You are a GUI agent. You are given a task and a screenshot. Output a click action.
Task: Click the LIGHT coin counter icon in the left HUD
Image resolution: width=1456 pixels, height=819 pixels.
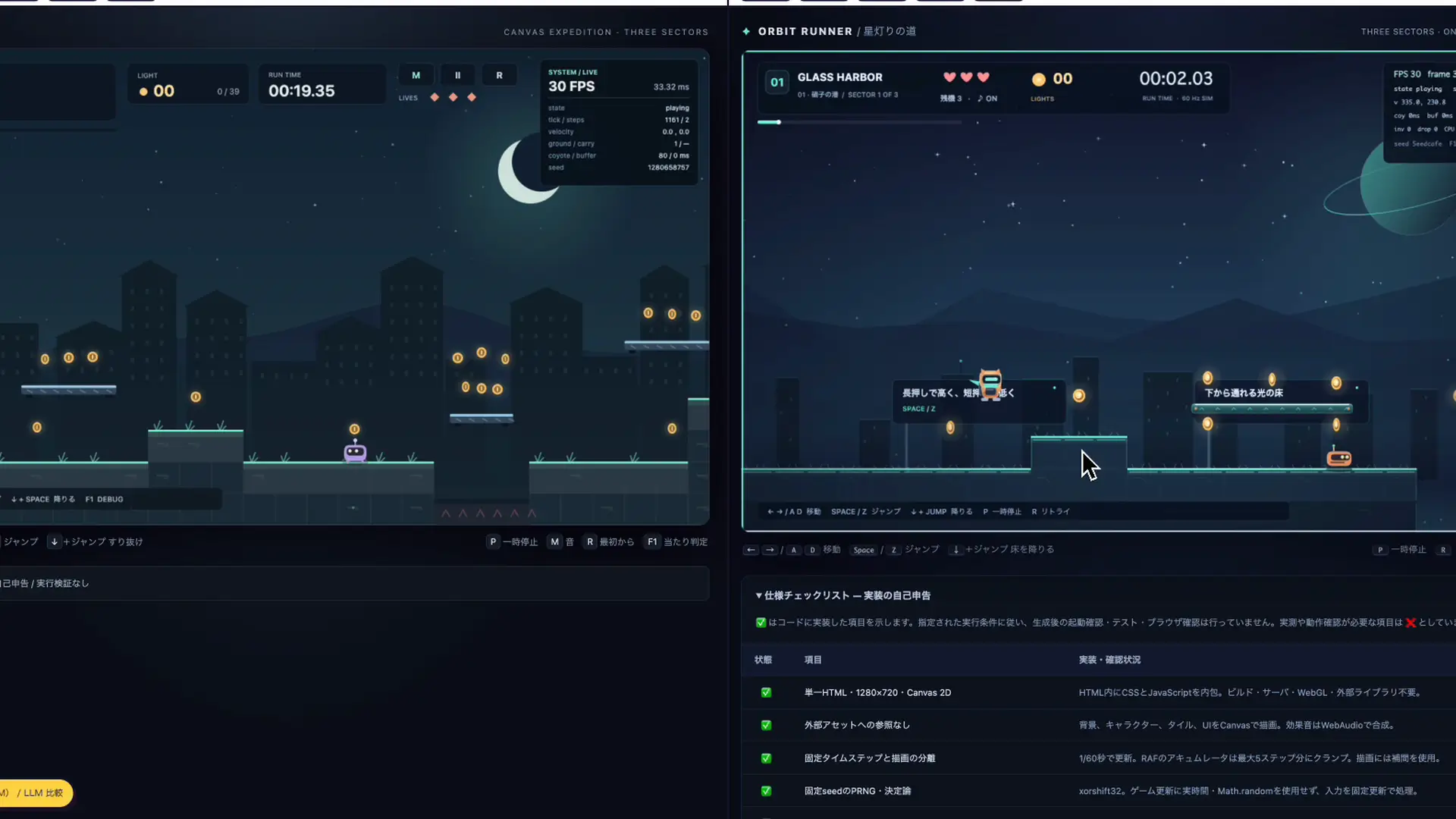click(143, 92)
